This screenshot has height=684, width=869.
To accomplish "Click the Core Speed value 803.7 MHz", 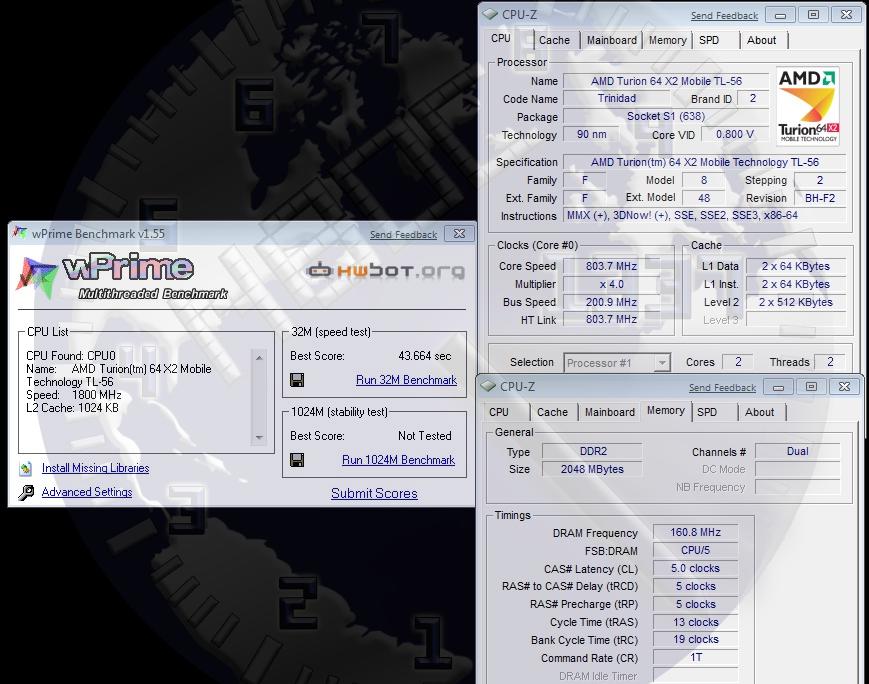I will [611, 266].
